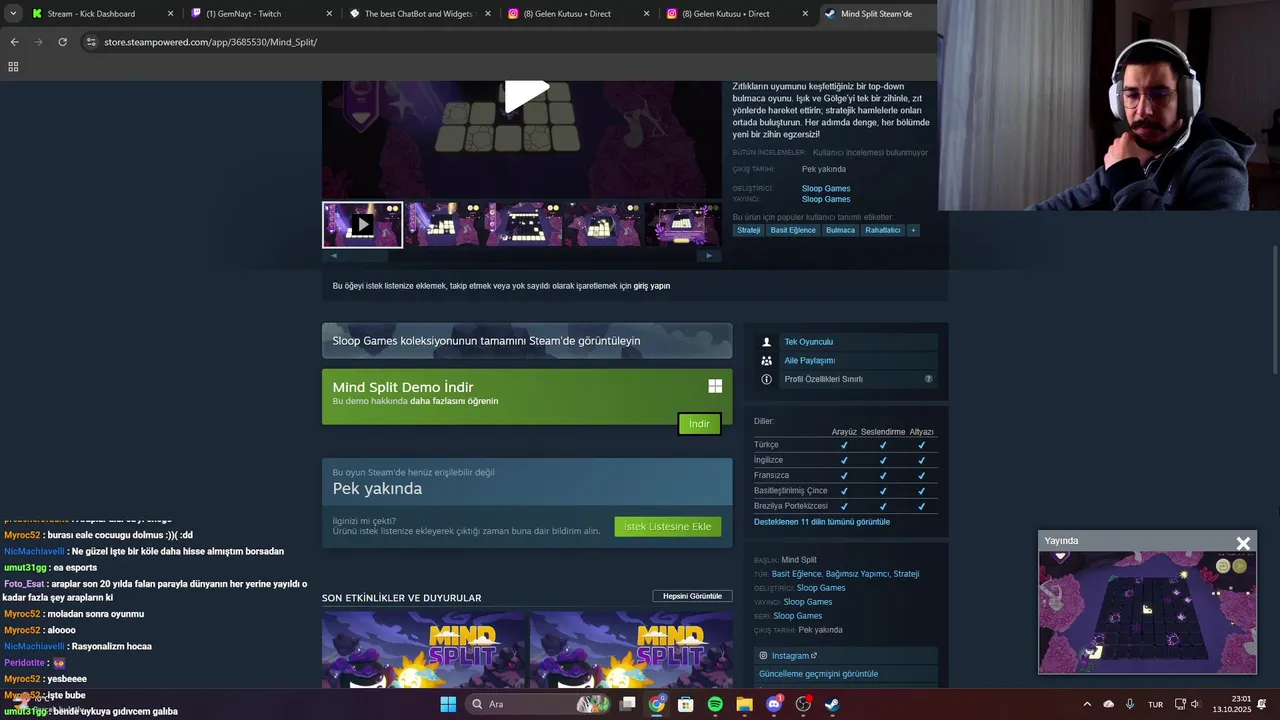Image resolution: width=1280 pixels, height=720 pixels.
Task: Close the GemNayt Twitch tab
Action: (x=329, y=14)
